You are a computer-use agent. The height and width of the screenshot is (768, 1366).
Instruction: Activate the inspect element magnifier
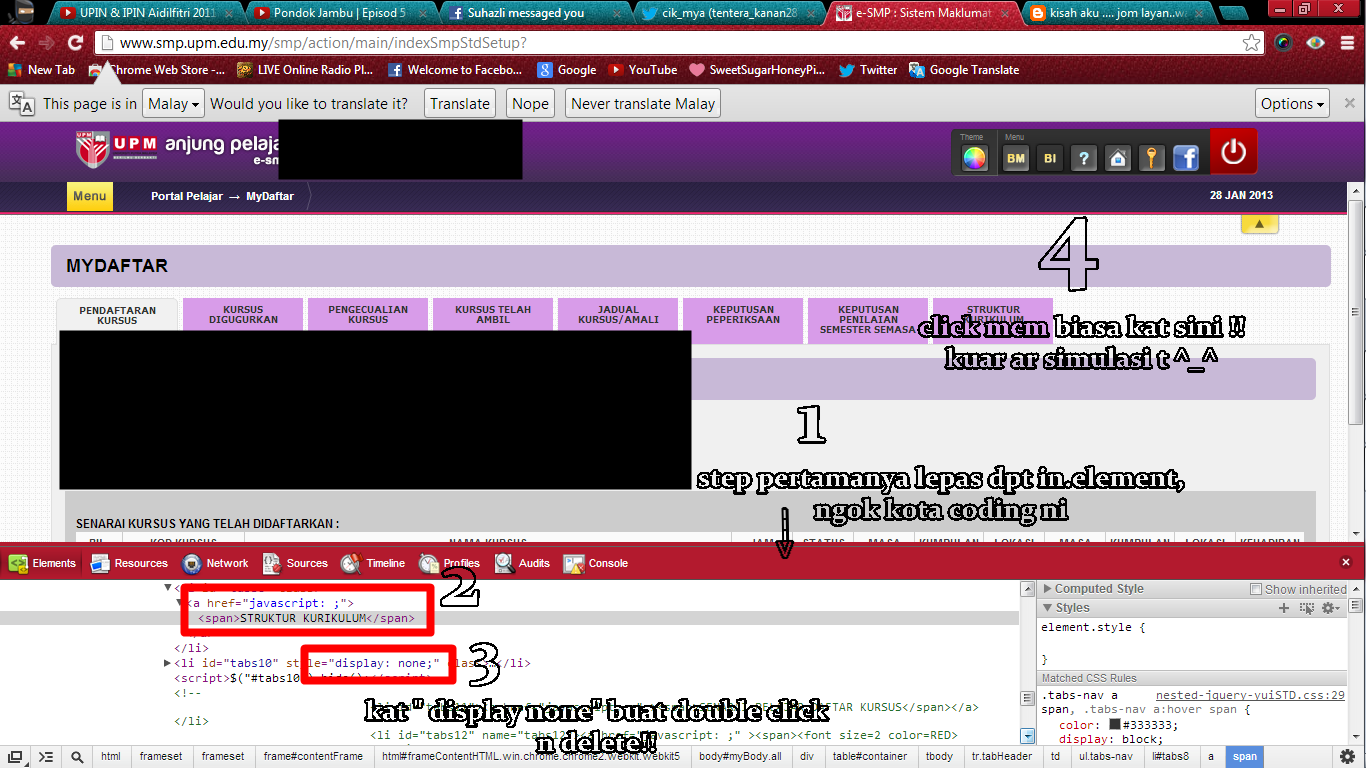[x=77, y=757]
